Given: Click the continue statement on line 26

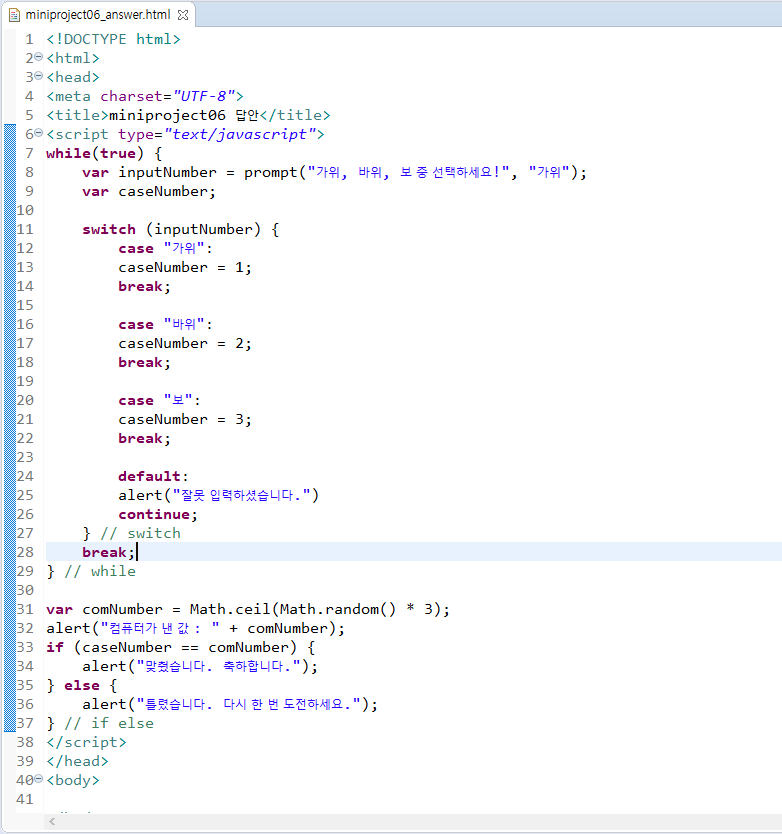Looking at the screenshot, I should 157,514.
